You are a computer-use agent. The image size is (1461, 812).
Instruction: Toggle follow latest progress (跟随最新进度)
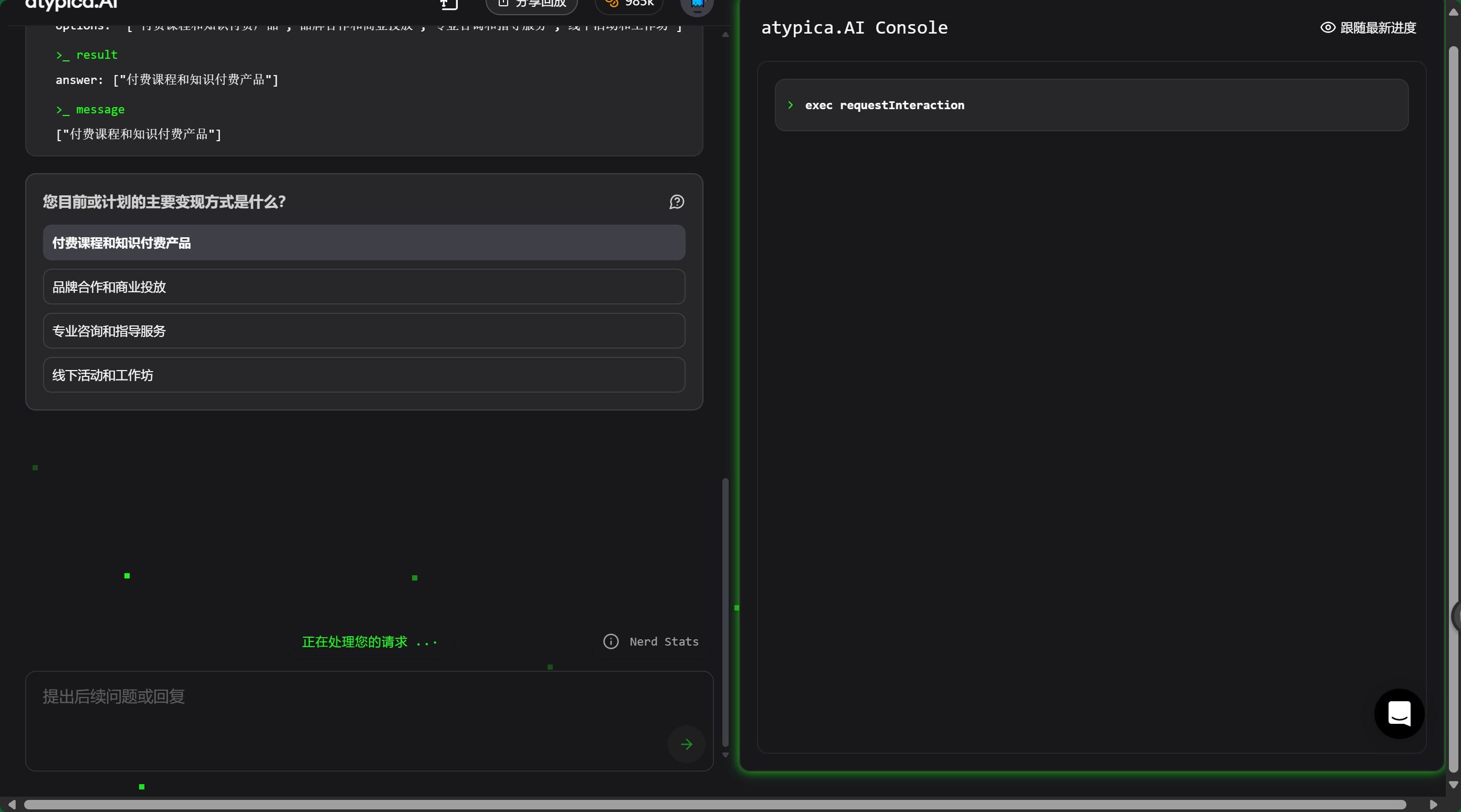coord(1368,28)
